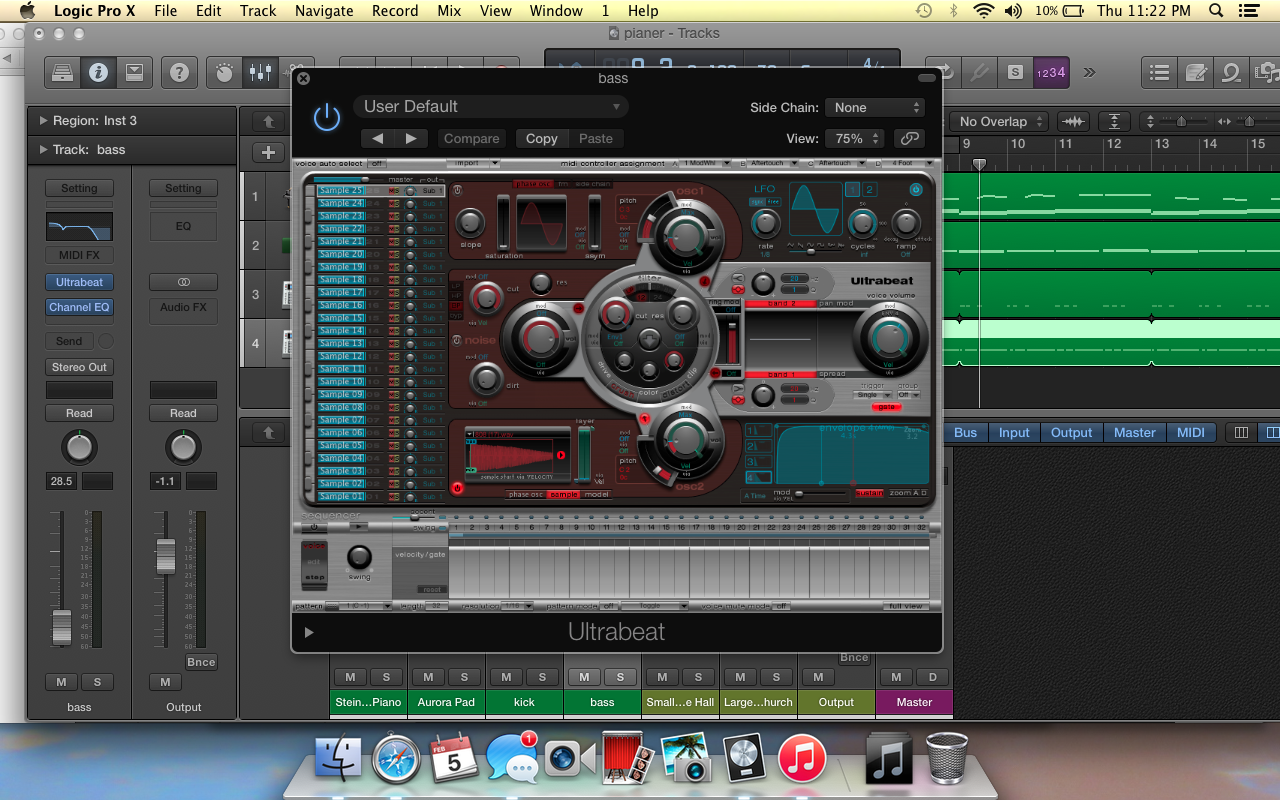1280x800 pixels.
Task: Open the Side Chain None dropdown
Action: (875, 107)
